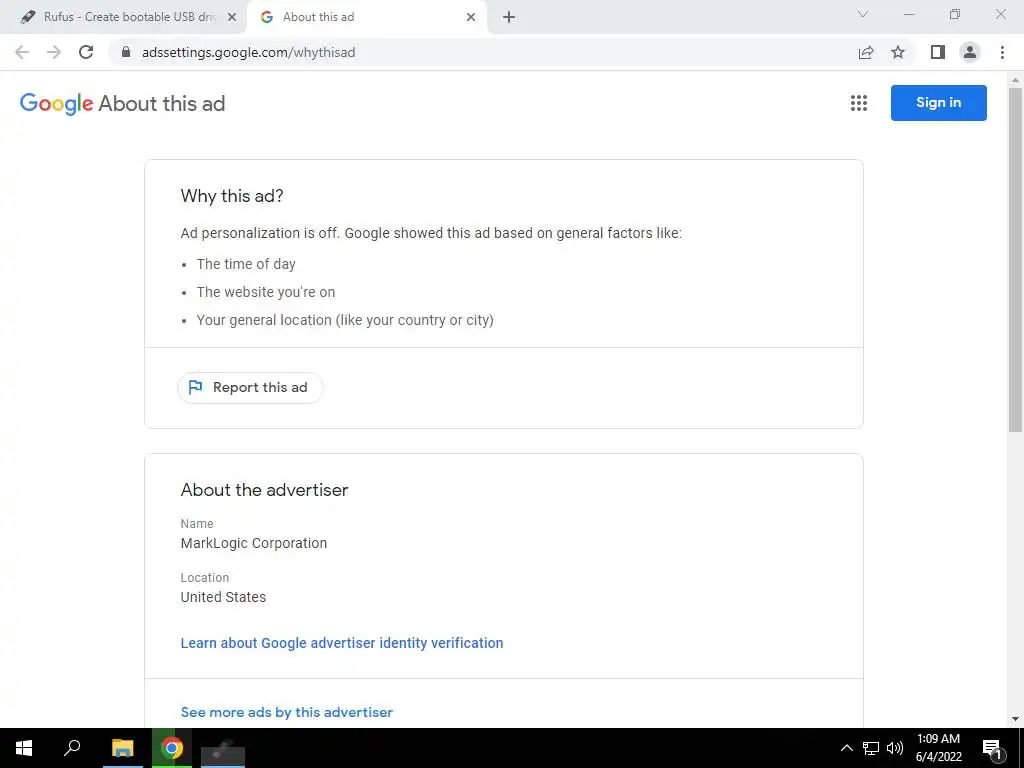Click the network tray icon
This screenshot has width=1024, height=768.
point(871,748)
